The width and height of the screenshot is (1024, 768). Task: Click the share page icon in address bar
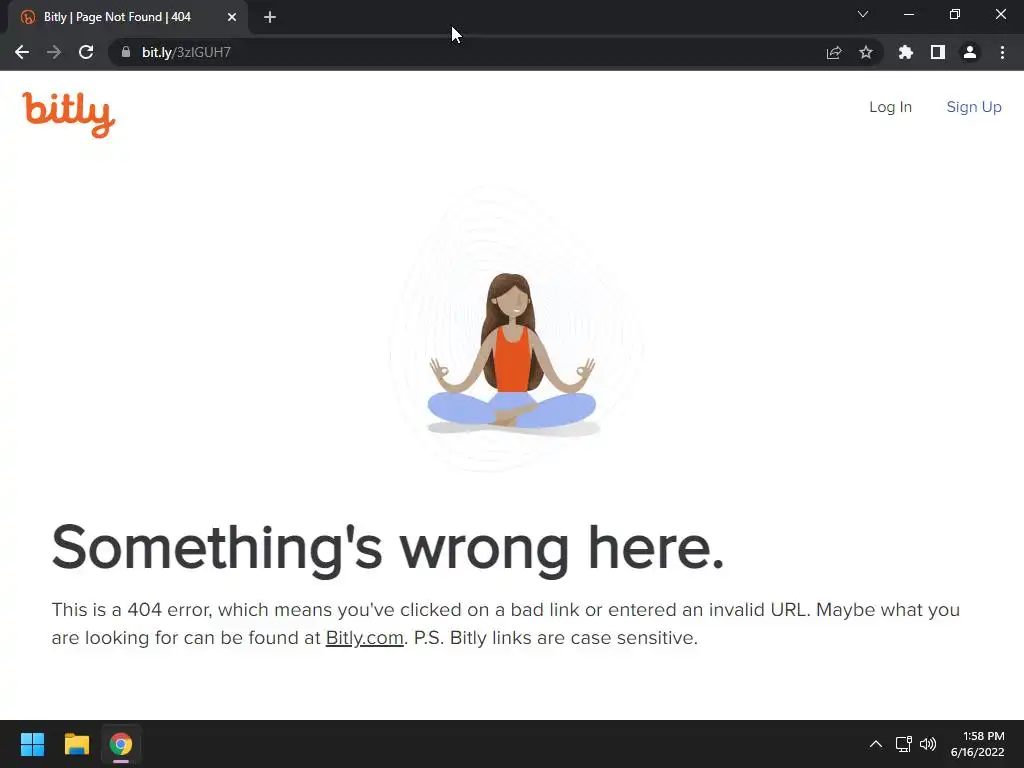[833, 52]
